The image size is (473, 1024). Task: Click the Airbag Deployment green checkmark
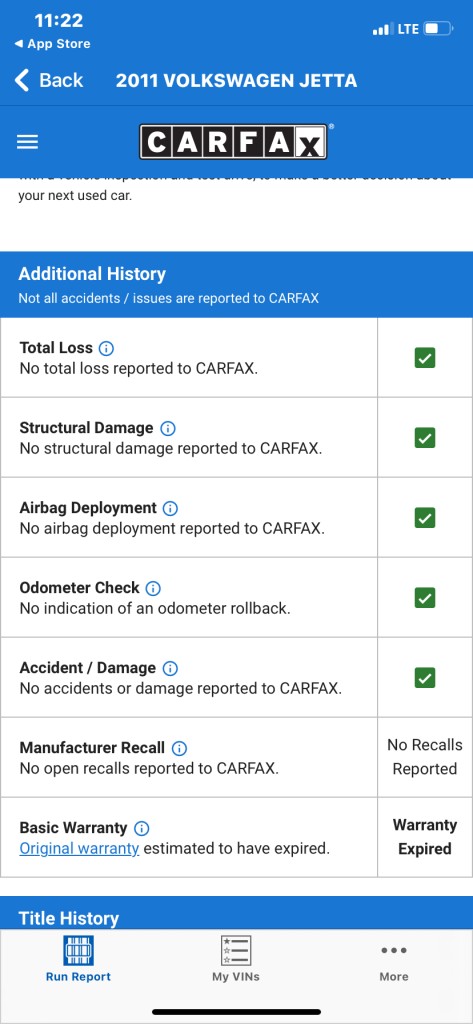pos(425,518)
